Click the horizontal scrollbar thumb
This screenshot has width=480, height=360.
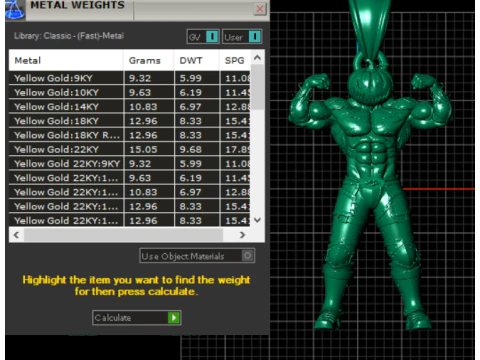123,235
